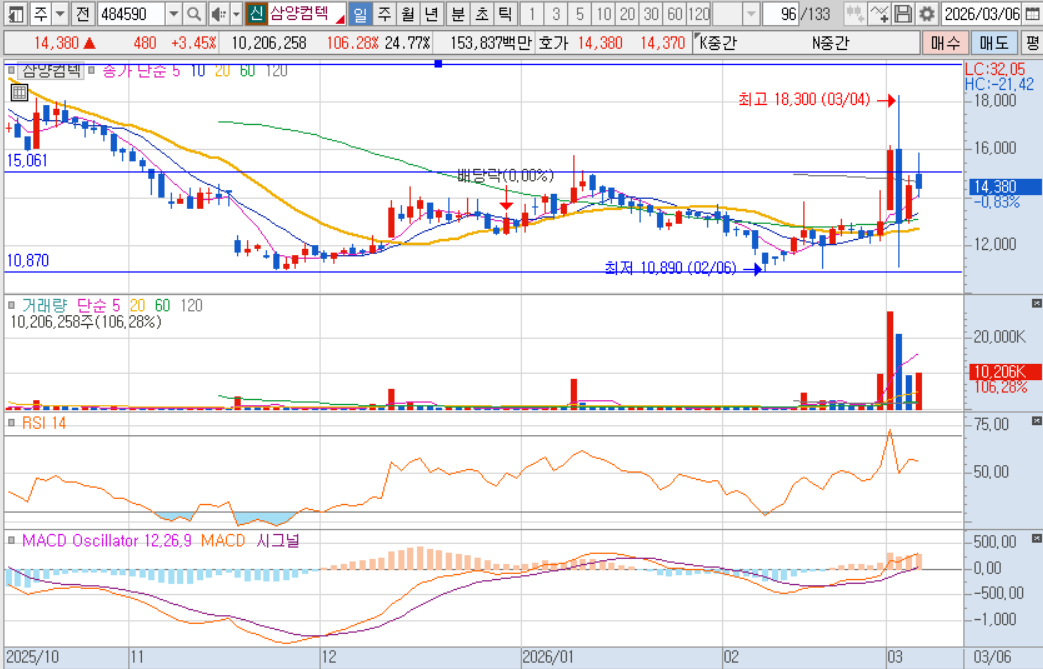Click the add indicator line icon
This screenshot has width=1043, height=669.
[x=879, y=13]
